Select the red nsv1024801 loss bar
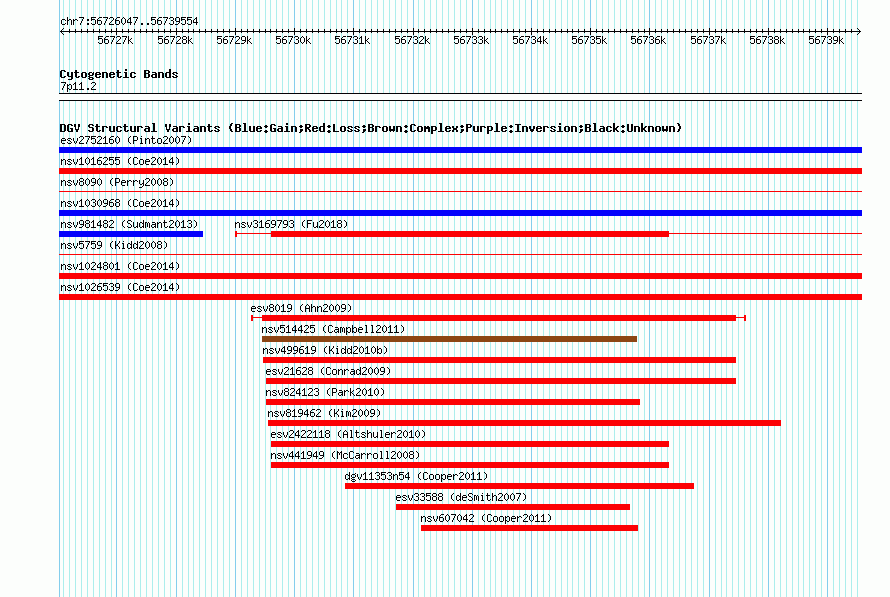This screenshot has height=597, width=890. click(460, 276)
